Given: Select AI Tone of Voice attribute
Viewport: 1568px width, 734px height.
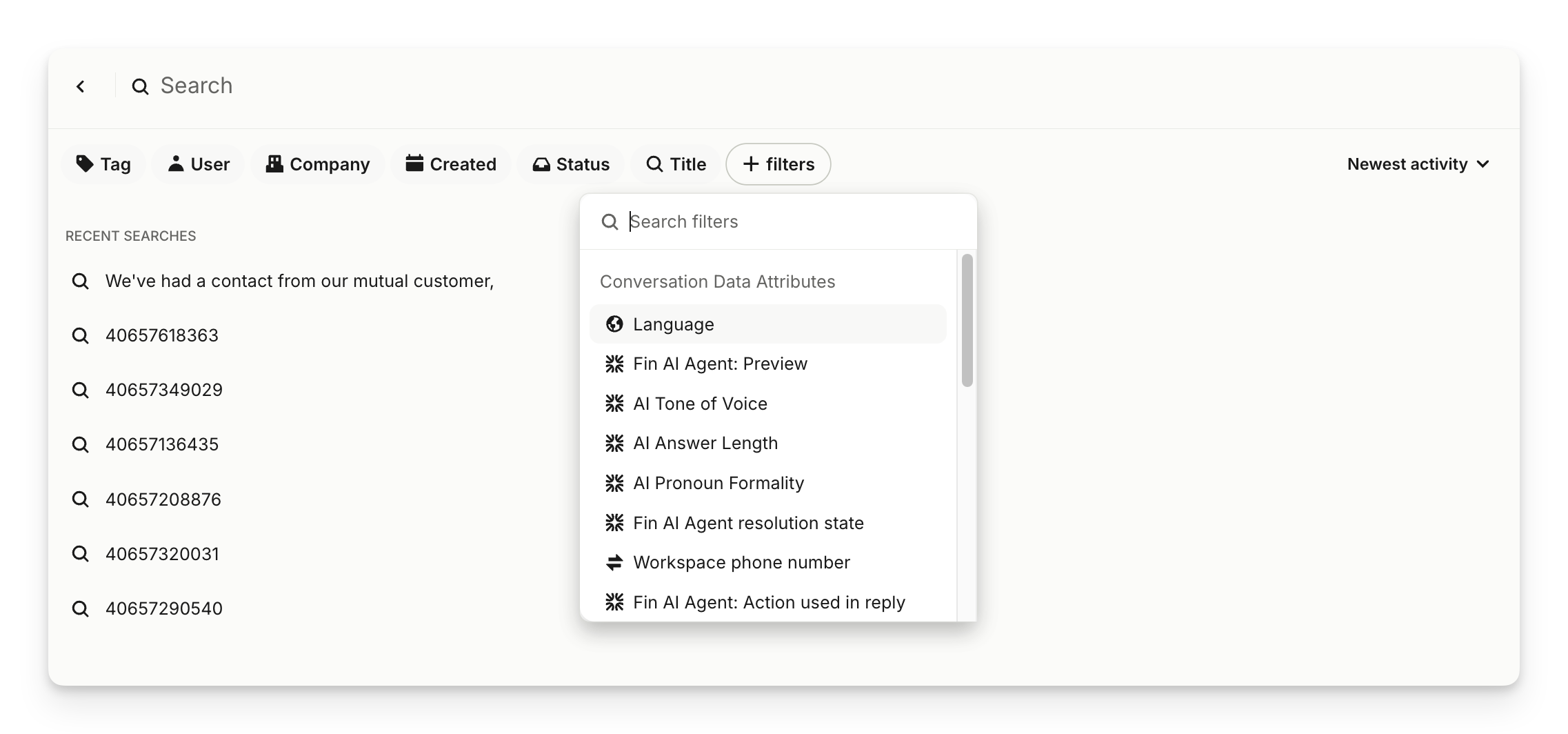Looking at the screenshot, I should (700, 404).
